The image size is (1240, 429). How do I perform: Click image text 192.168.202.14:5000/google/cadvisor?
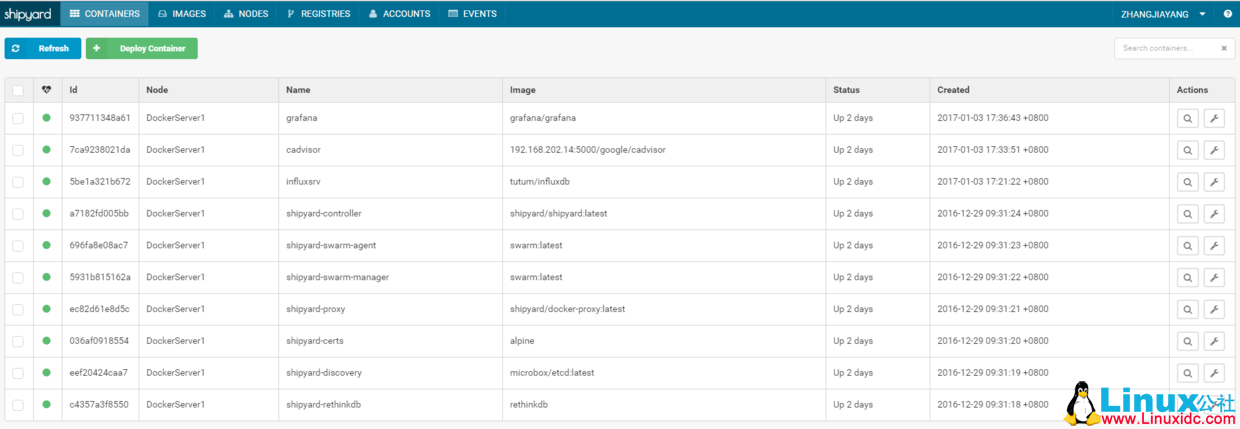588,150
